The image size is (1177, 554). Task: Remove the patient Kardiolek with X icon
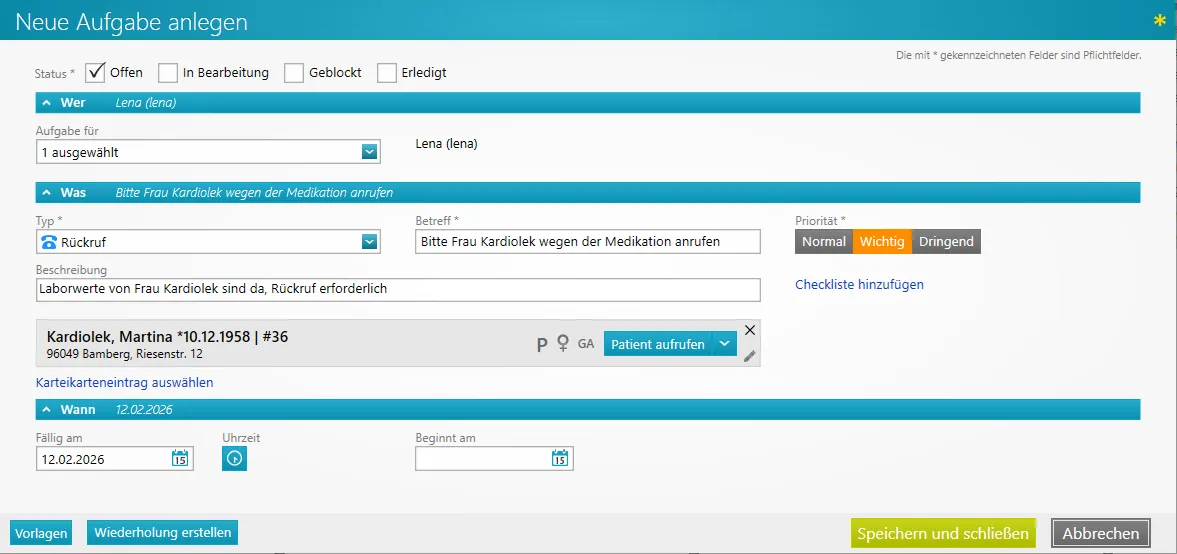[x=750, y=330]
